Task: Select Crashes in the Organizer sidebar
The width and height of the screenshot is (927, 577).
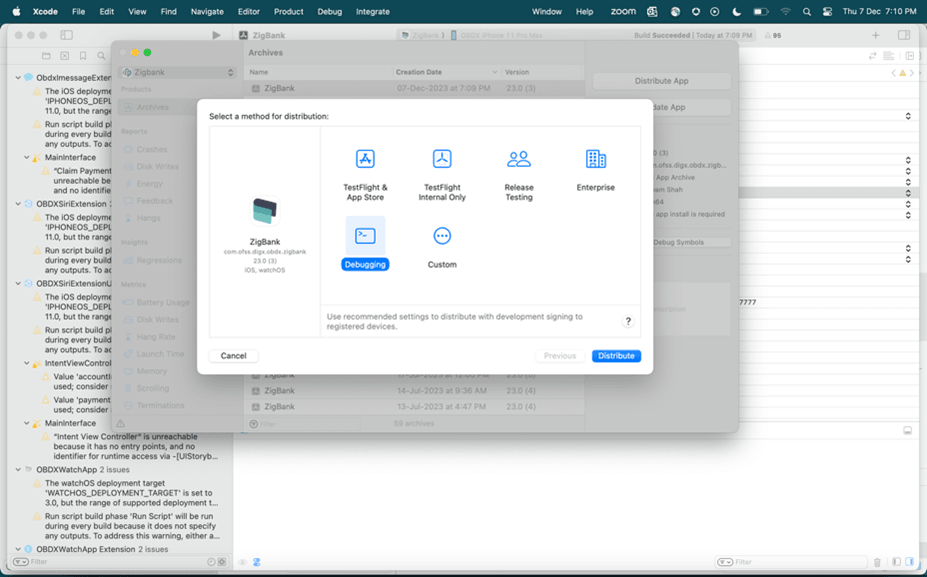Action: 152,150
